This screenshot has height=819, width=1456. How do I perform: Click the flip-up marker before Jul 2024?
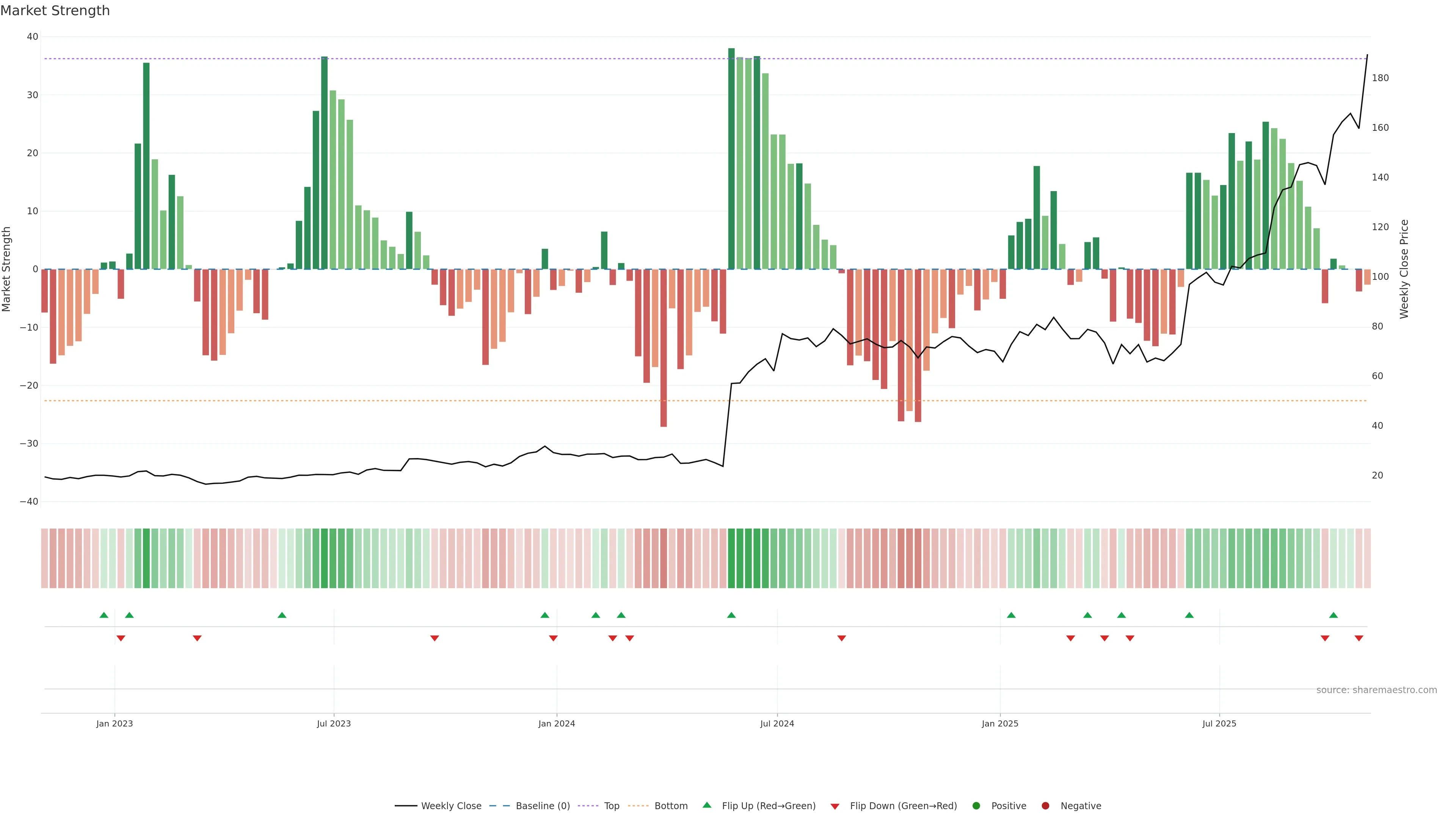point(731,615)
